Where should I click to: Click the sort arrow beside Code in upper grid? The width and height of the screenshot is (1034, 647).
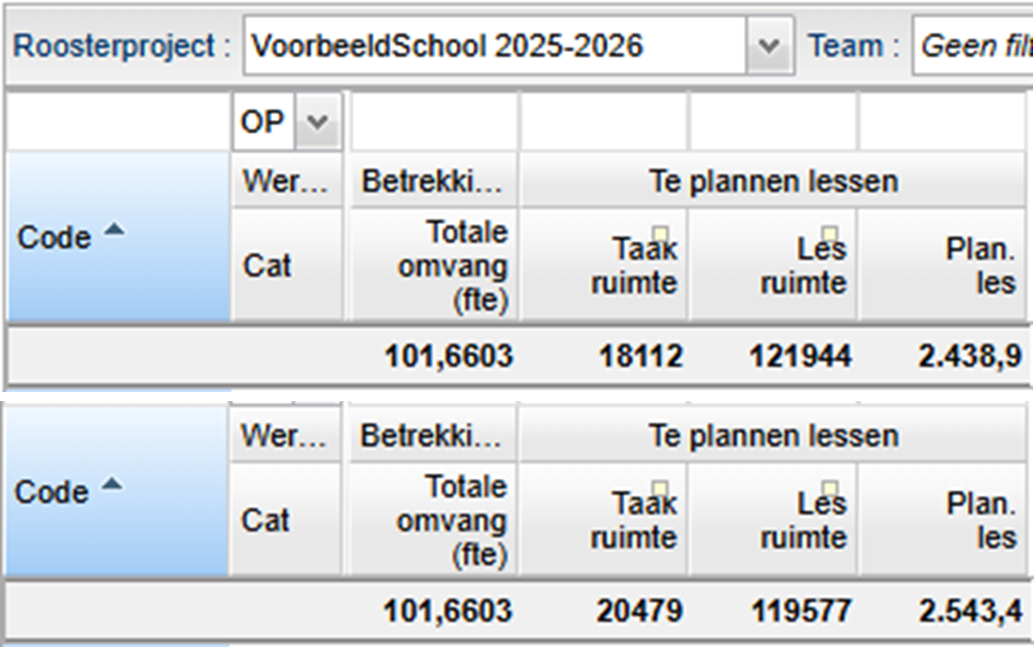(115, 230)
